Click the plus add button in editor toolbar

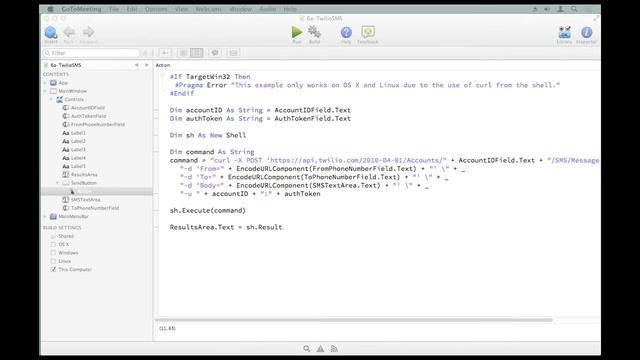click(165, 53)
